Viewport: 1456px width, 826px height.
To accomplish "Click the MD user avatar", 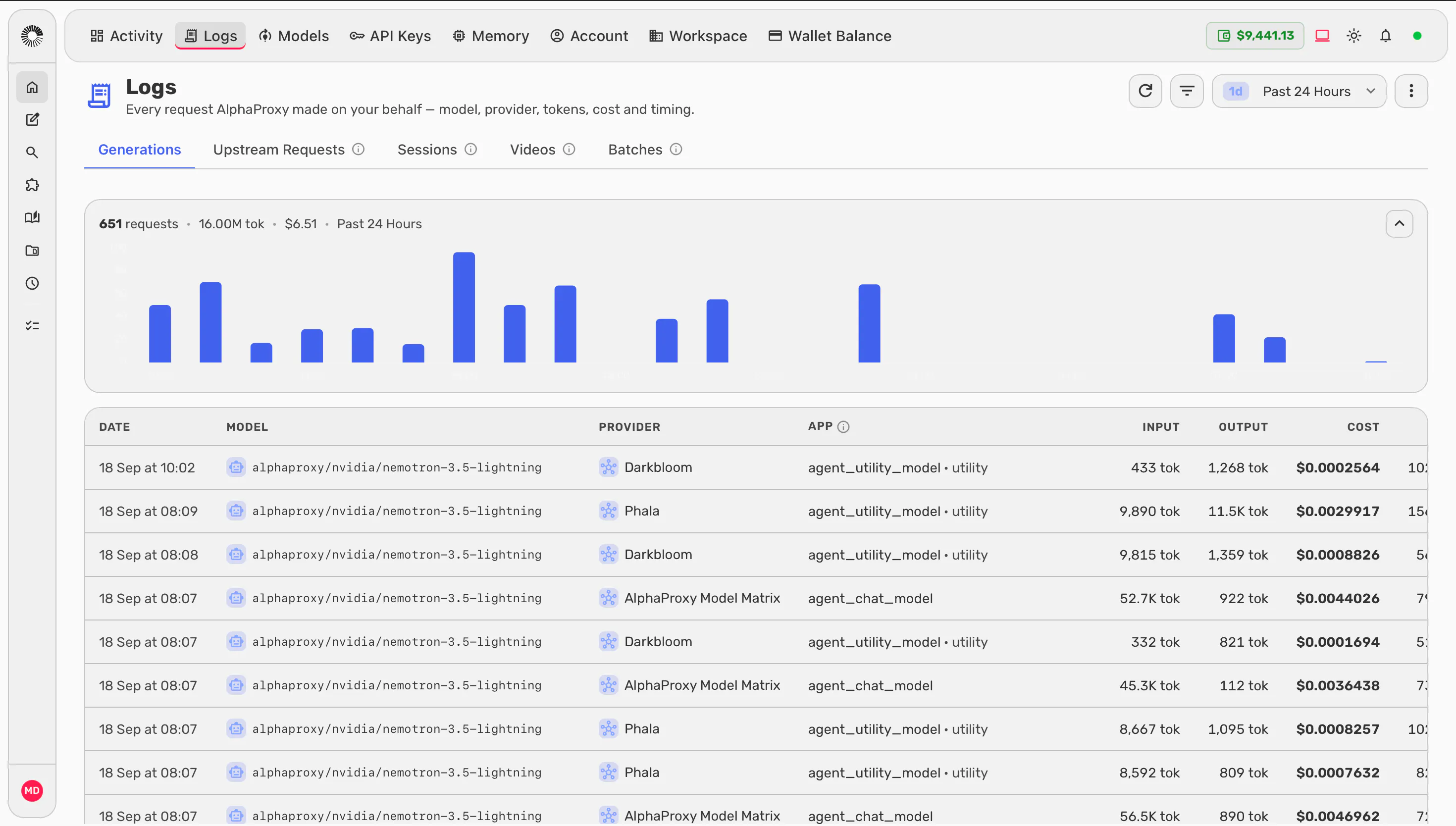I will 32,791.
